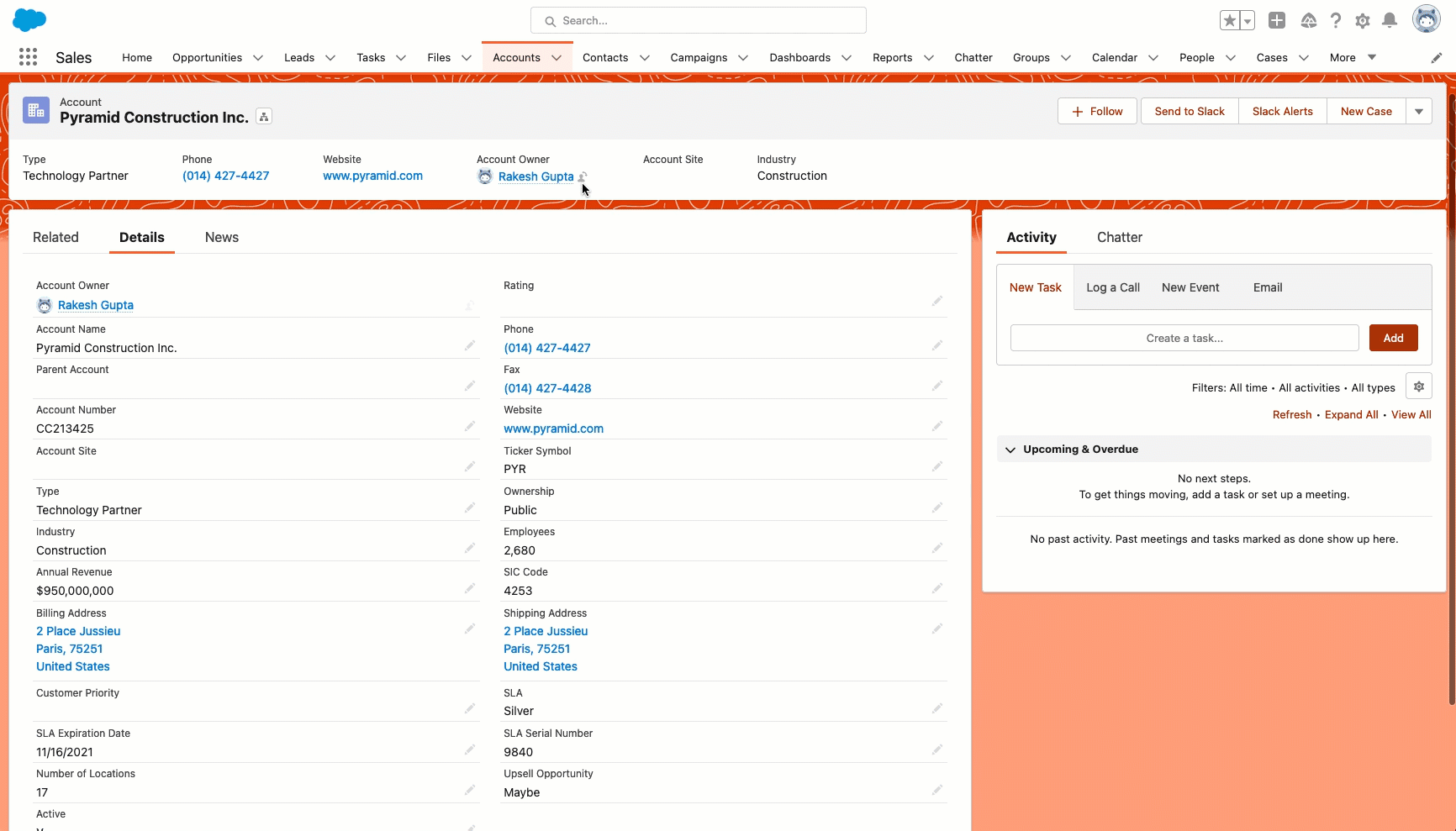Go to the Home navigation item
Screen dimensions: 1456x831
pyautogui.click(x=137, y=57)
